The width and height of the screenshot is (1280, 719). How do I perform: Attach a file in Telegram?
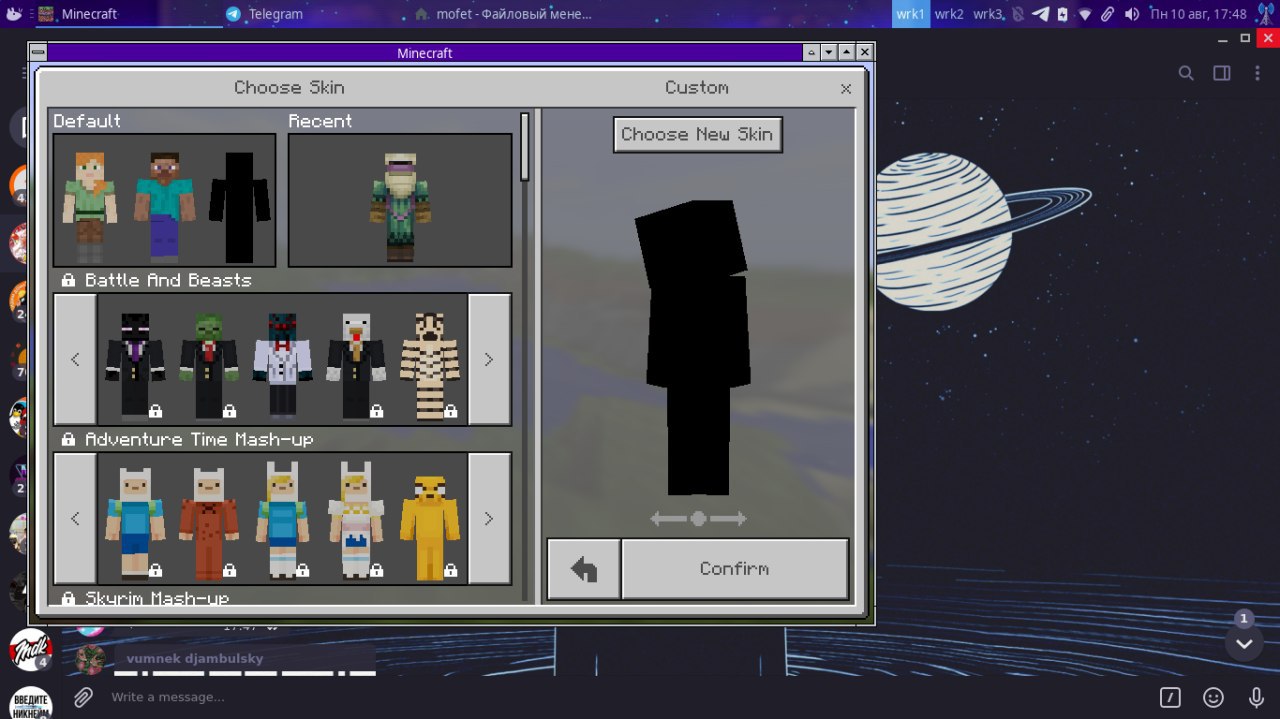[x=84, y=697]
